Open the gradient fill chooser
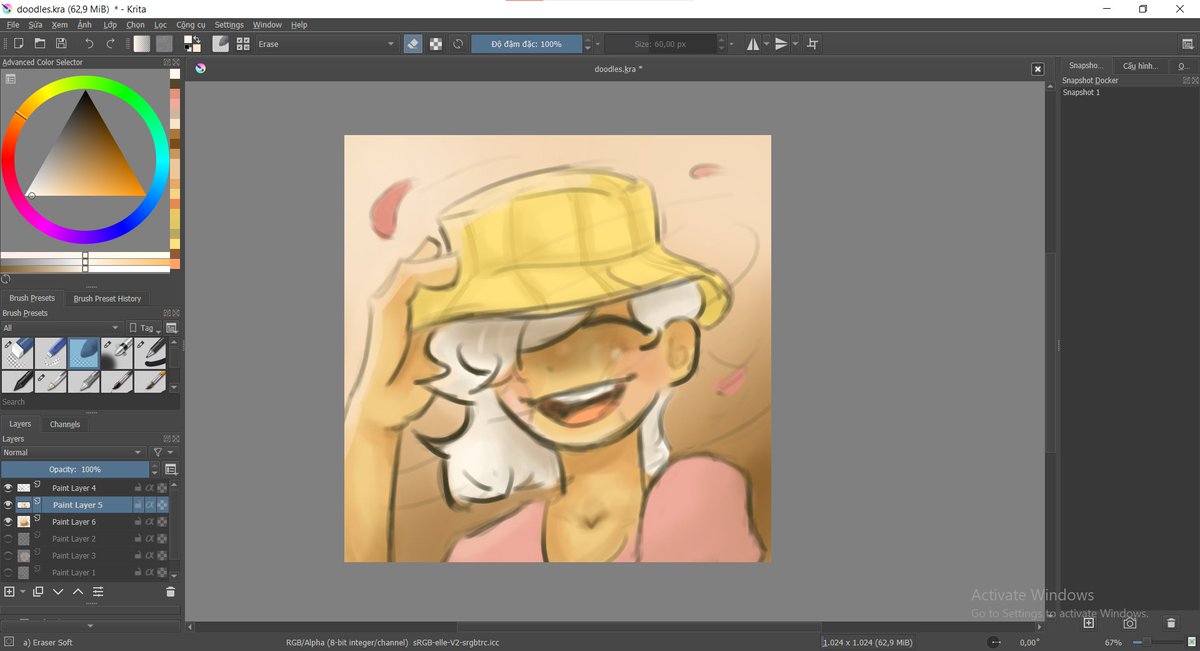The image size is (1200, 651). (x=142, y=44)
